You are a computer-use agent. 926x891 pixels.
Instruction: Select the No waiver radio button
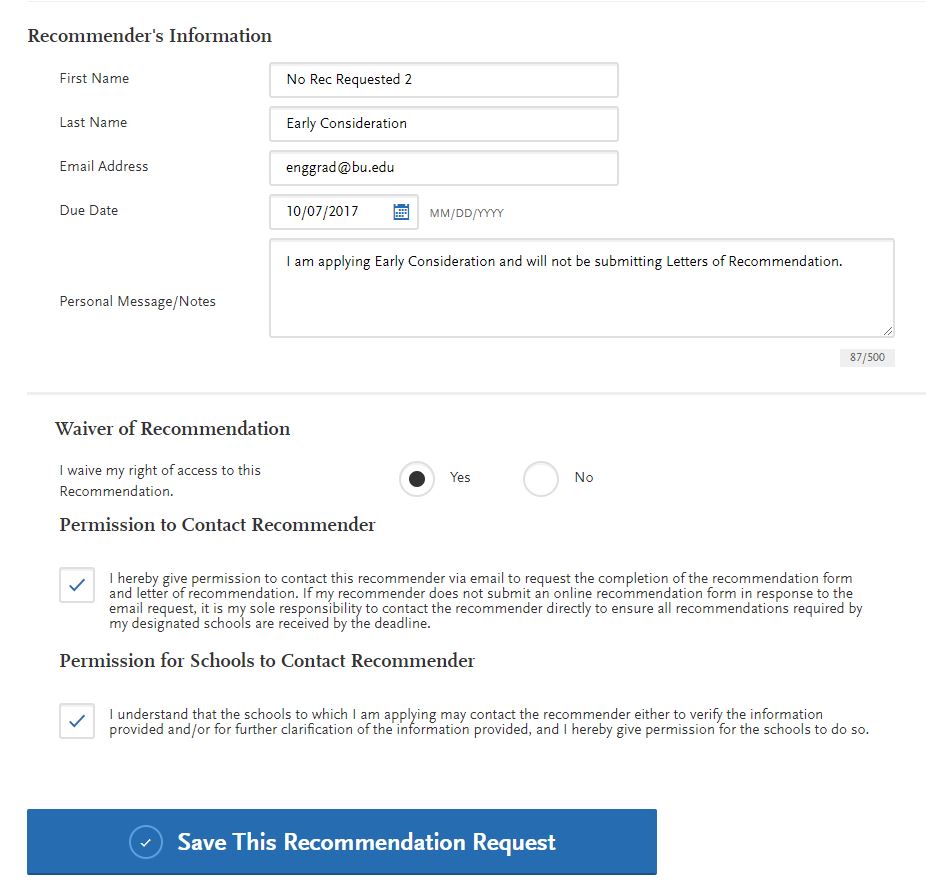(x=541, y=479)
